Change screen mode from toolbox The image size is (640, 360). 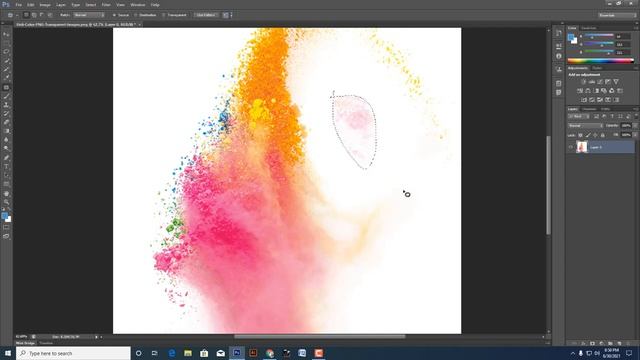tap(6, 236)
